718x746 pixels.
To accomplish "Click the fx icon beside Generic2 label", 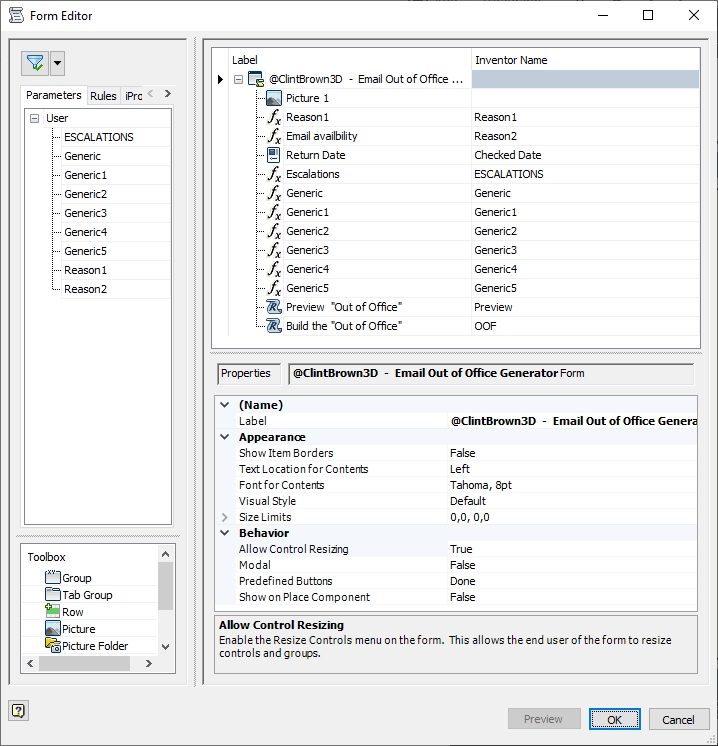I will [274, 231].
